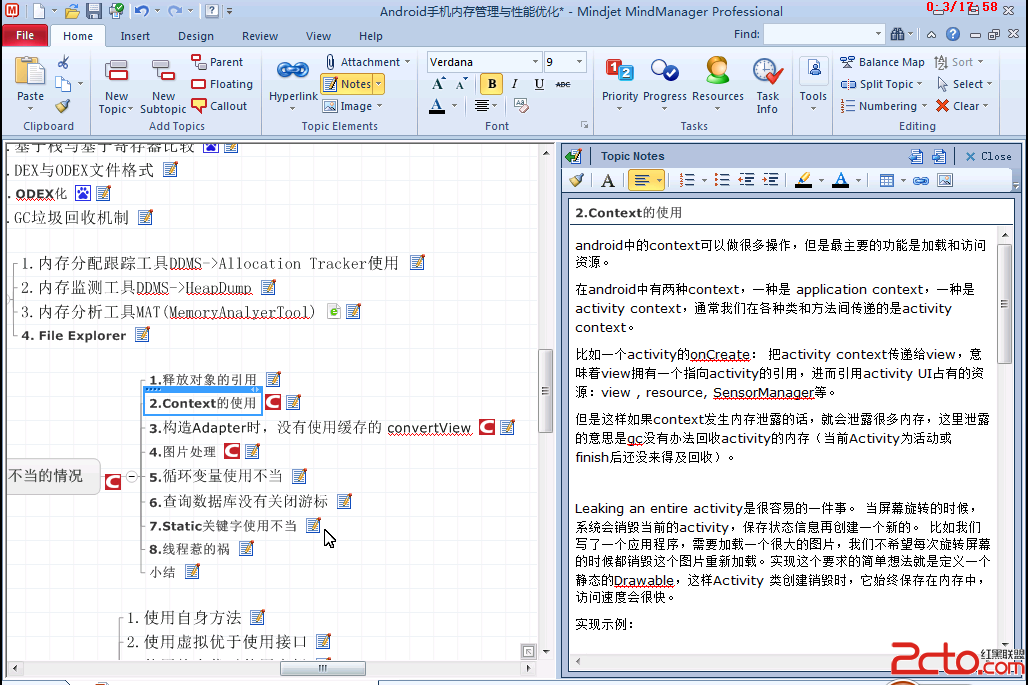
Task: Click the Shrink Font icon
Action: click(462, 84)
